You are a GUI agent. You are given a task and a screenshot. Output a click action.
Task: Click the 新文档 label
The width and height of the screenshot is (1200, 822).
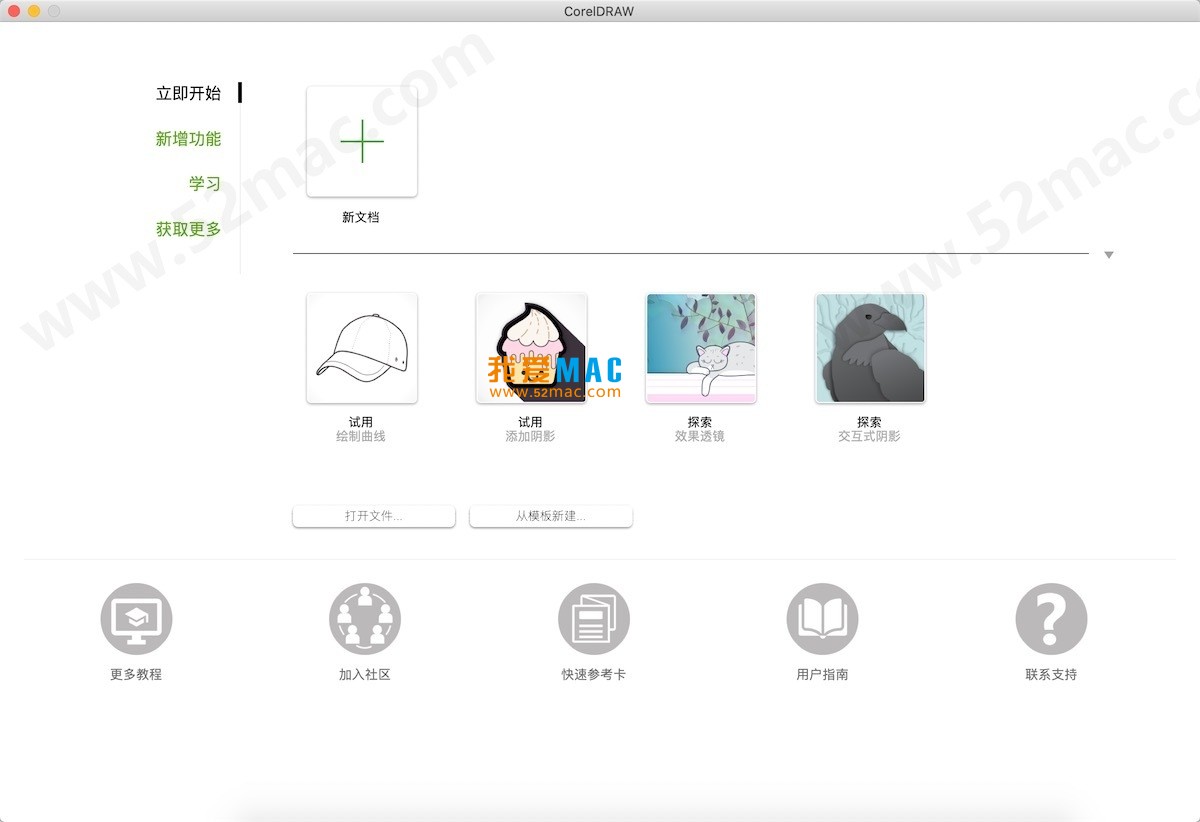click(x=361, y=217)
